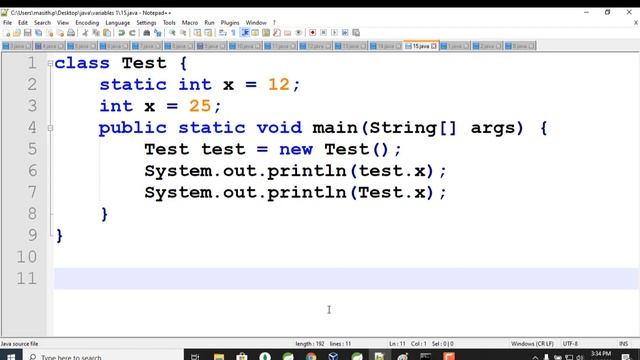Toggle word wrap in the toolbar
The image size is (640, 360).
pos(222,33)
